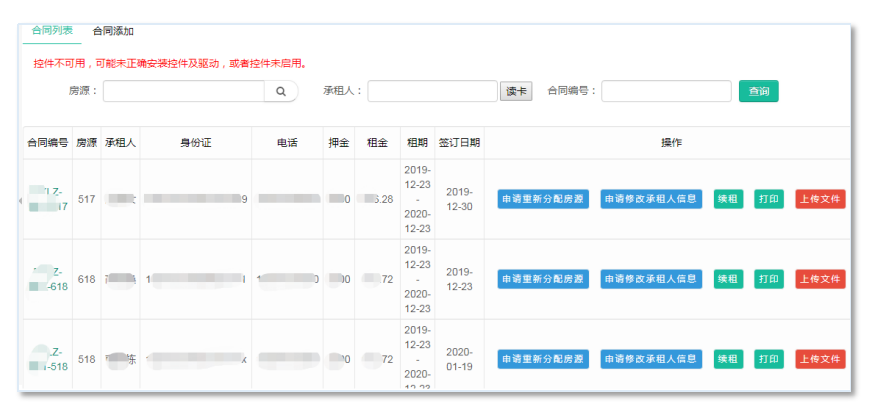The image size is (894, 417).
Task: Switch to the 合同列表 tab
Action: click(52, 31)
